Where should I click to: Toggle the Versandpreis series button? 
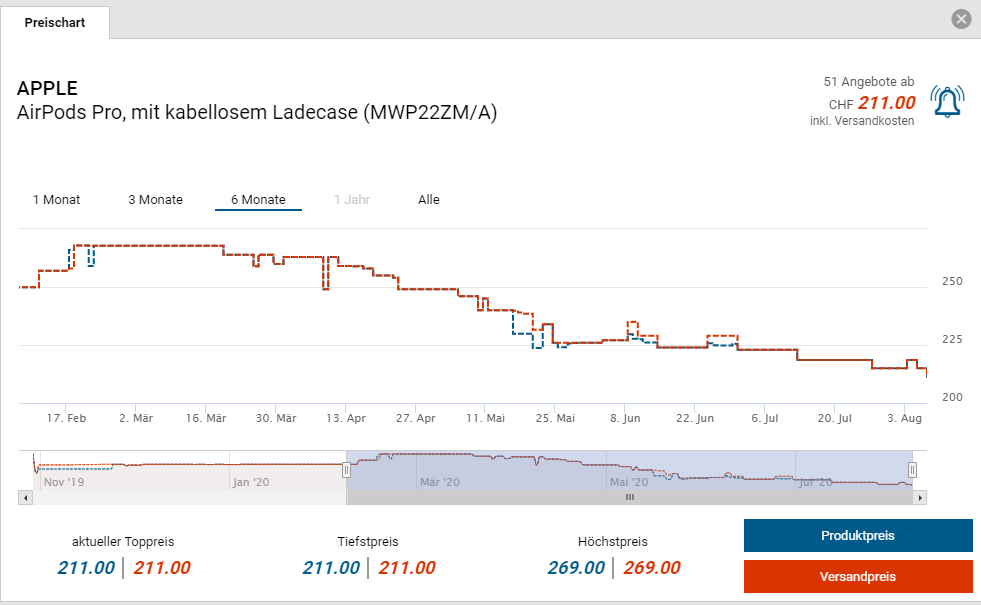point(858,576)
